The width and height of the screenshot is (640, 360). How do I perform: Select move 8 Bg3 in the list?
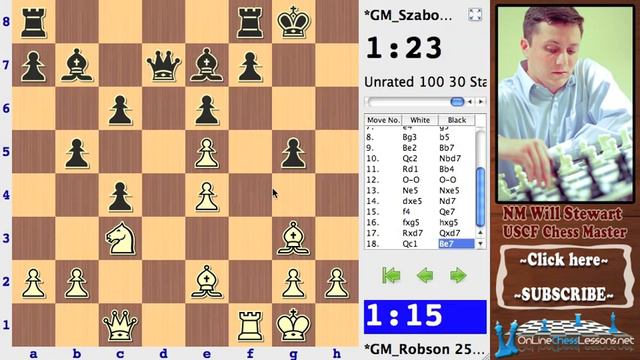click(x=409, y=137)
